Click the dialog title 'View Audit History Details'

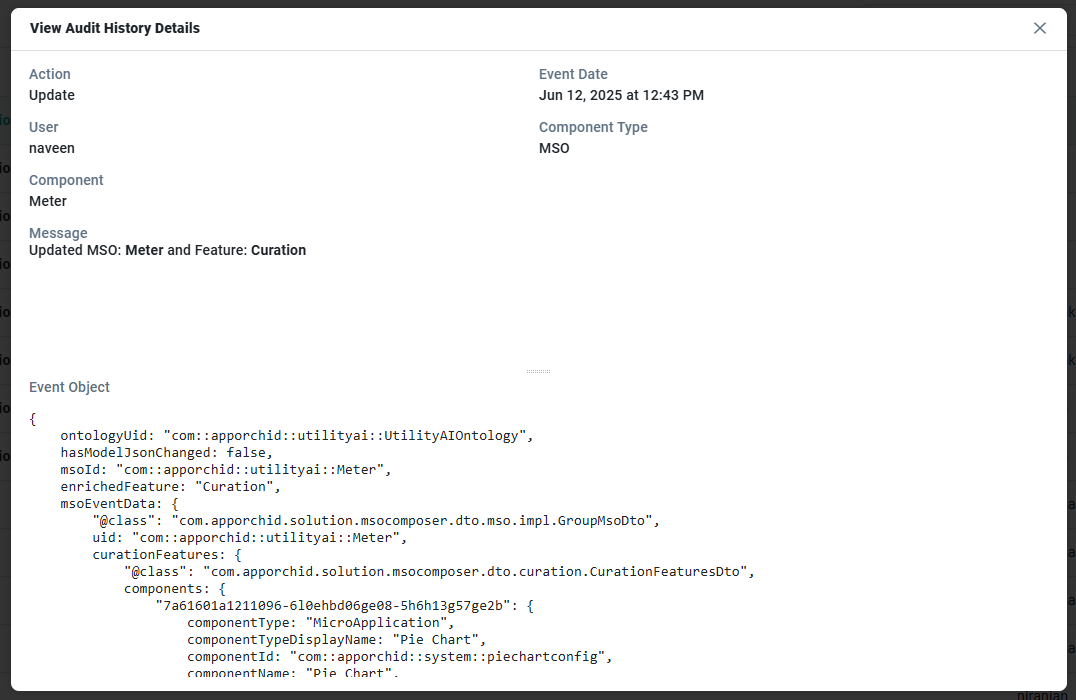click(x=115, y=28)
